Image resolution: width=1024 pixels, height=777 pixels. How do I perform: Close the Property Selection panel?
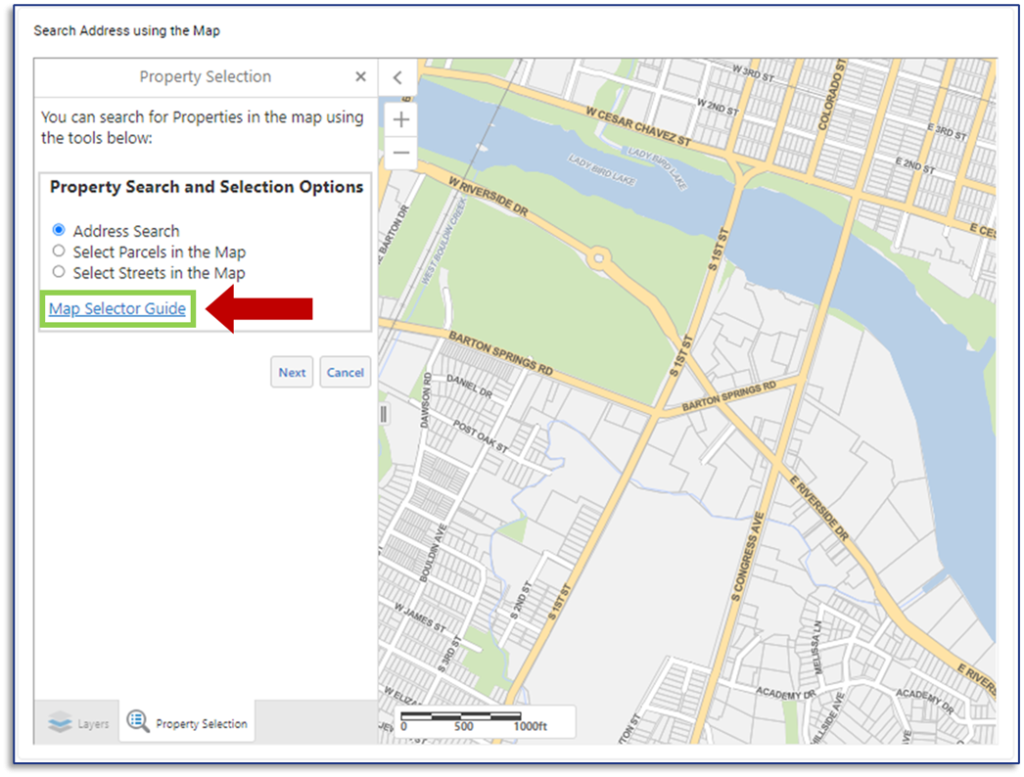[361, 77]
